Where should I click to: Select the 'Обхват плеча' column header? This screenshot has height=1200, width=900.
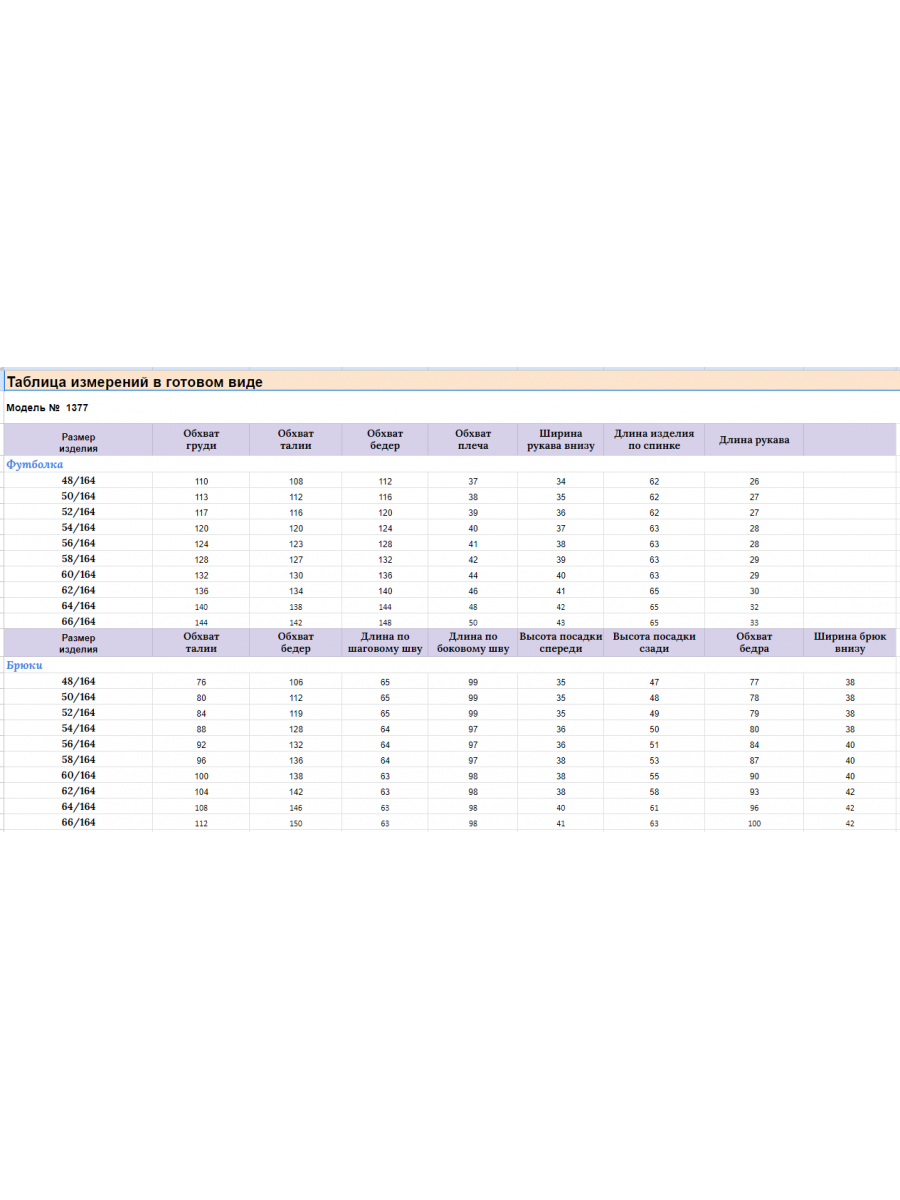(472, 439)
